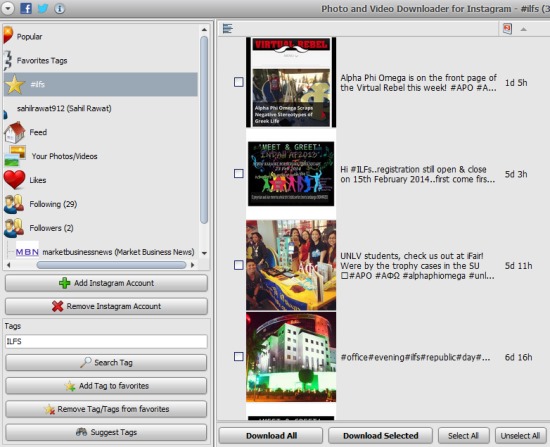Screen dimensions: 550x447
Task: Click the '6d 16h' timestamp
Action: [518, 357]
